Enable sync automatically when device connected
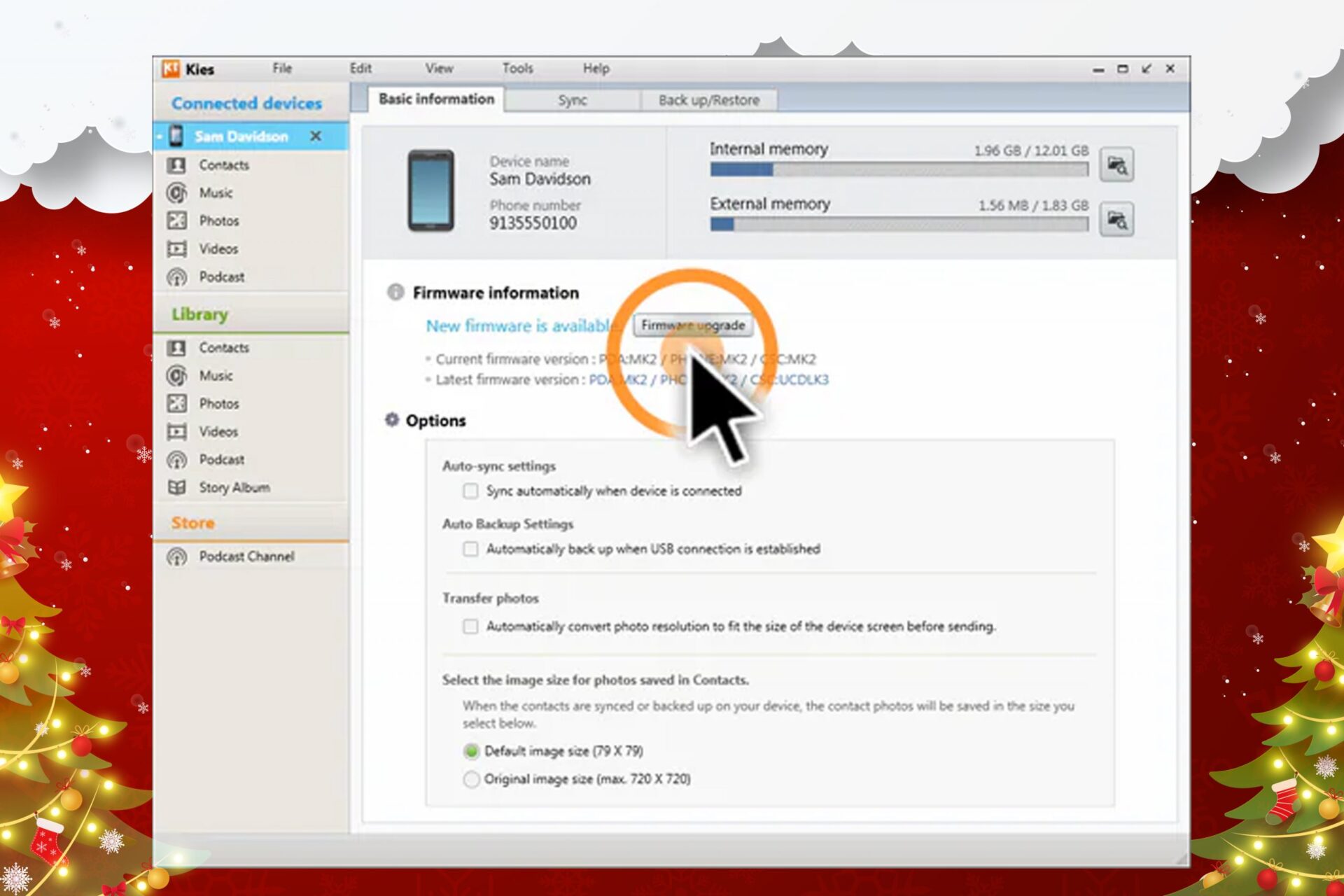 point(470,491)
